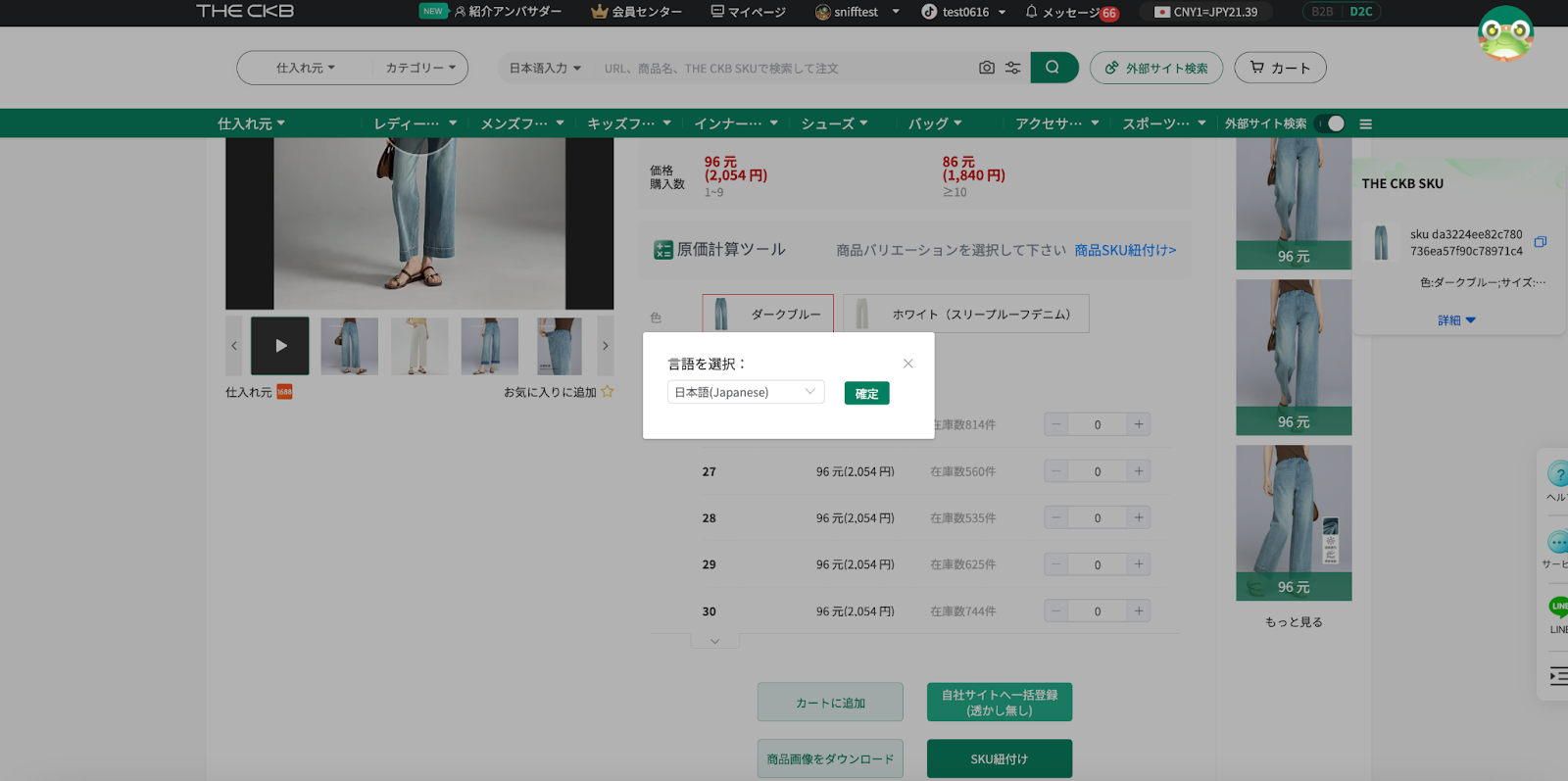Open マイページ link
The image size is (1568, 781).
pyautogui.click(x=749, y=12)
